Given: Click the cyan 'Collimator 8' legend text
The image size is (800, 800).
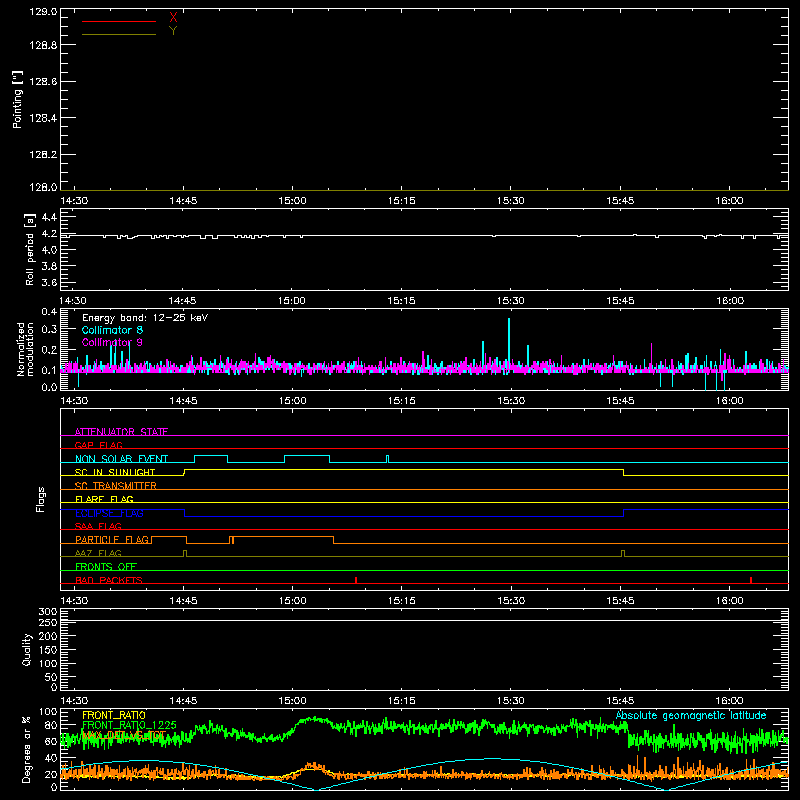Looking at the screenshot, I should coord(112,330).
